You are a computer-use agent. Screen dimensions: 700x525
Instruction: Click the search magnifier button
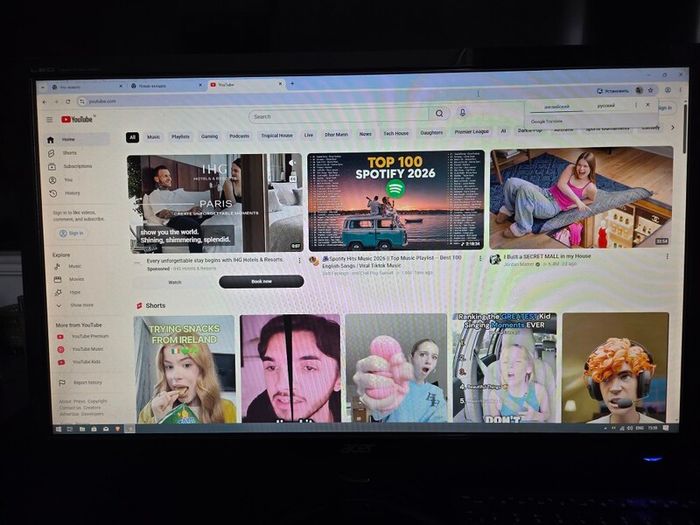click(x=439, y=114)
